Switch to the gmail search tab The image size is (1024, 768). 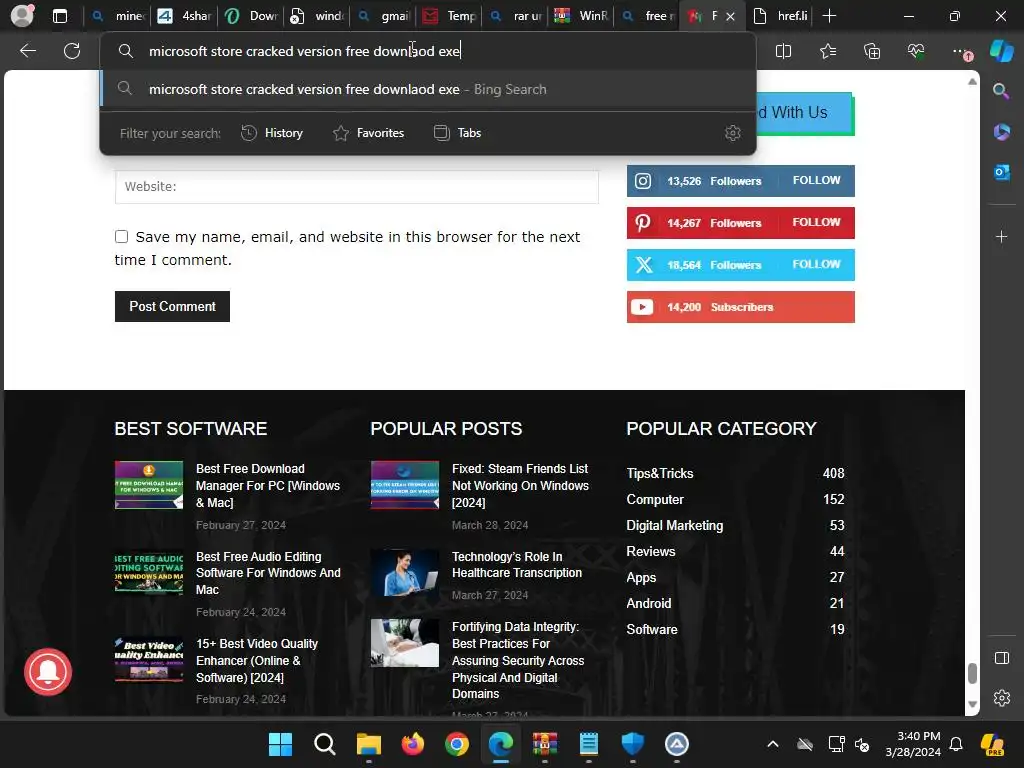[383, 16]
